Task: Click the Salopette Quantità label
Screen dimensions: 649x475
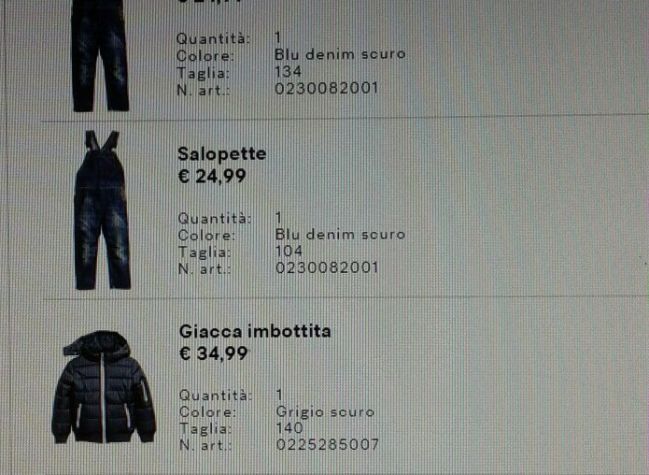Action: [214, 218]
